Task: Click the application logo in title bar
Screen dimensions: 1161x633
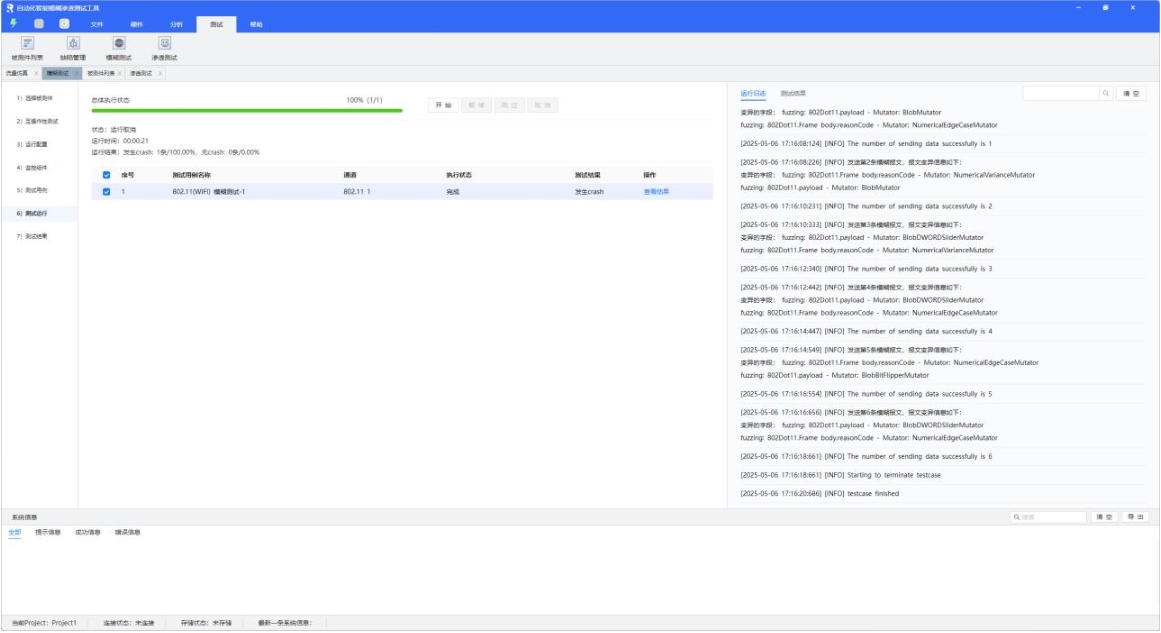Action: coord(10,7)
